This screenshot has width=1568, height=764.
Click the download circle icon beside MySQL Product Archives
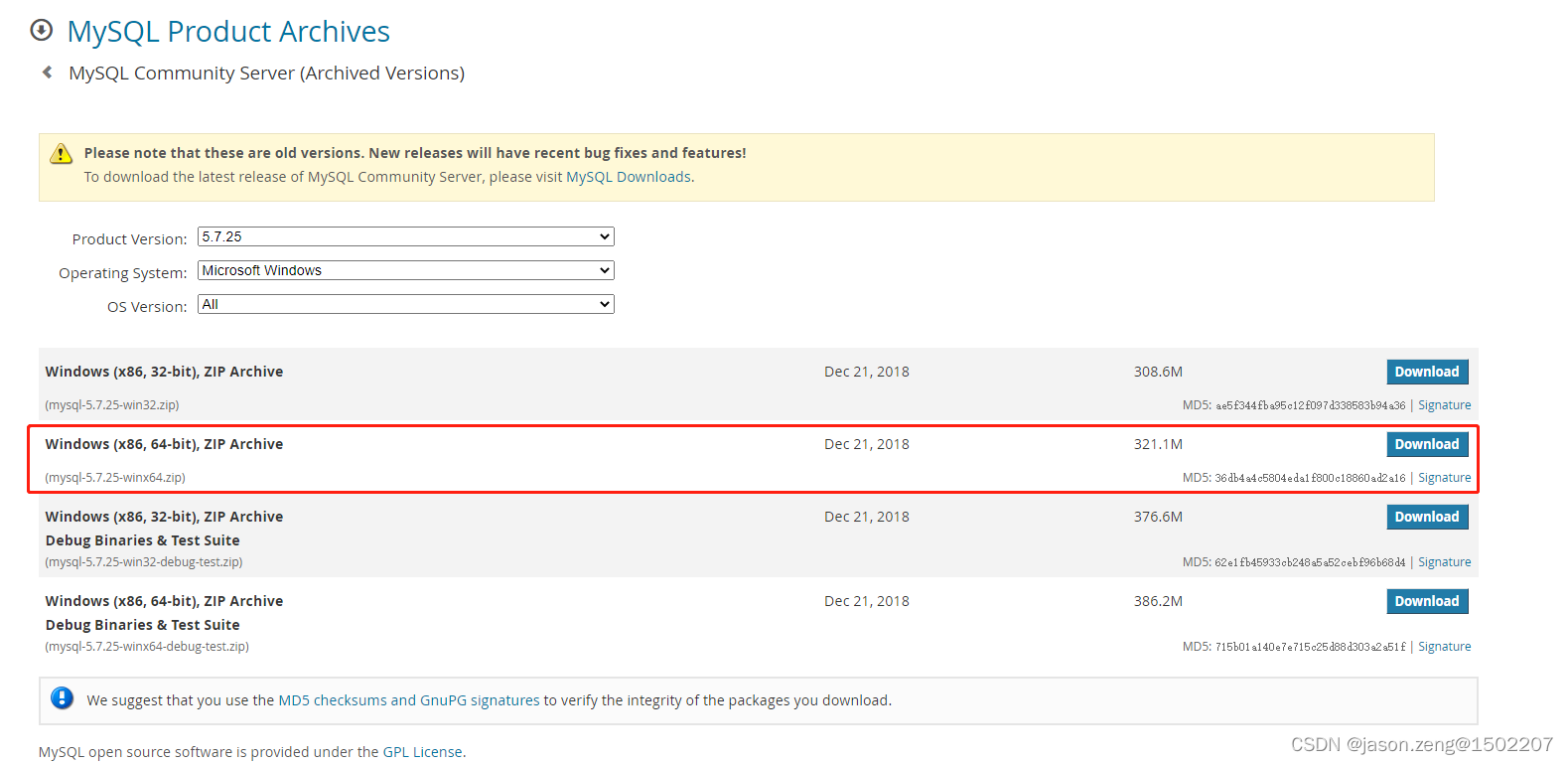click(x=41, y=30)
